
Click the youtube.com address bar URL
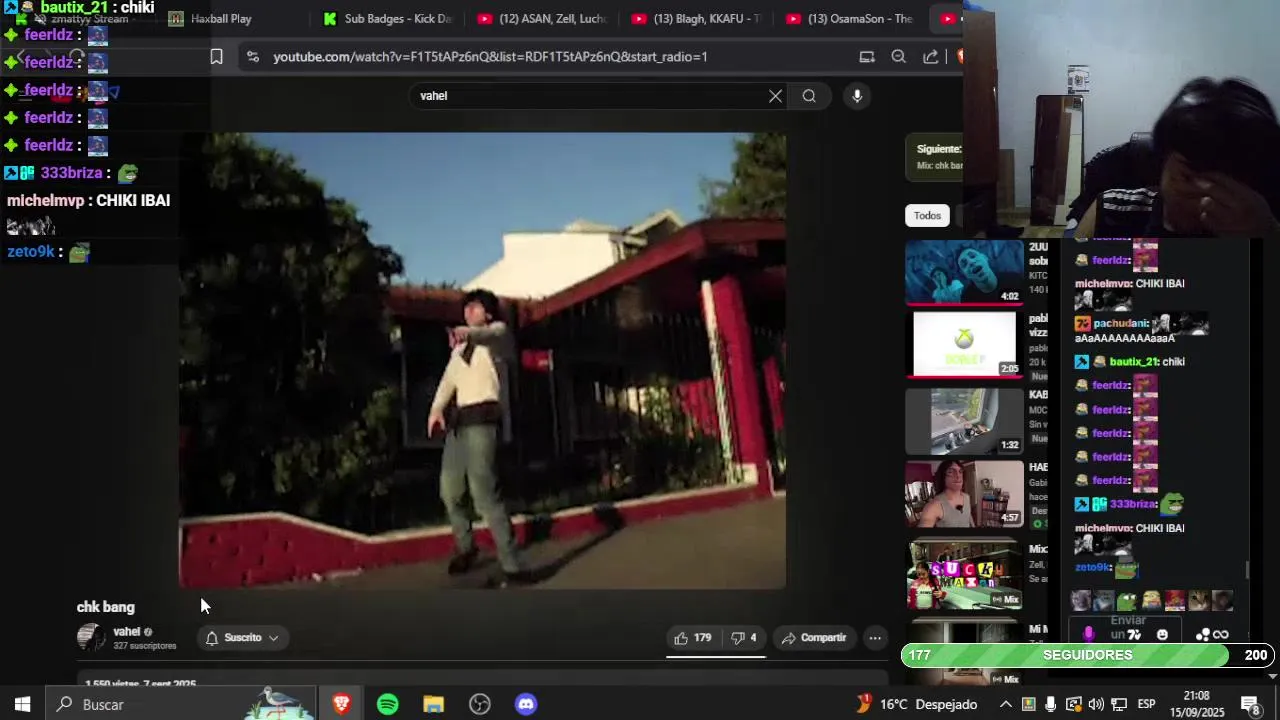click(490, 57)
